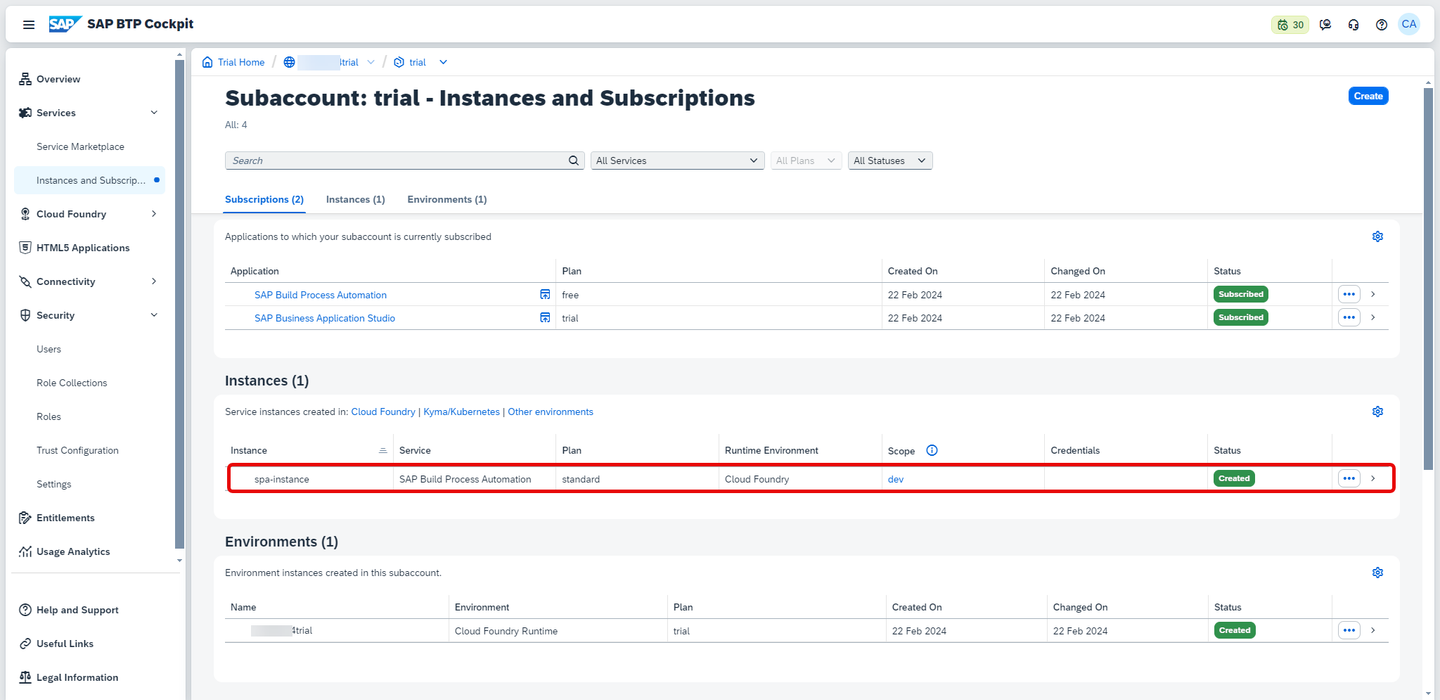Screen dimensions: 1440x700
Task: Click the Instance column sort icon
Action: coord(383,451)
